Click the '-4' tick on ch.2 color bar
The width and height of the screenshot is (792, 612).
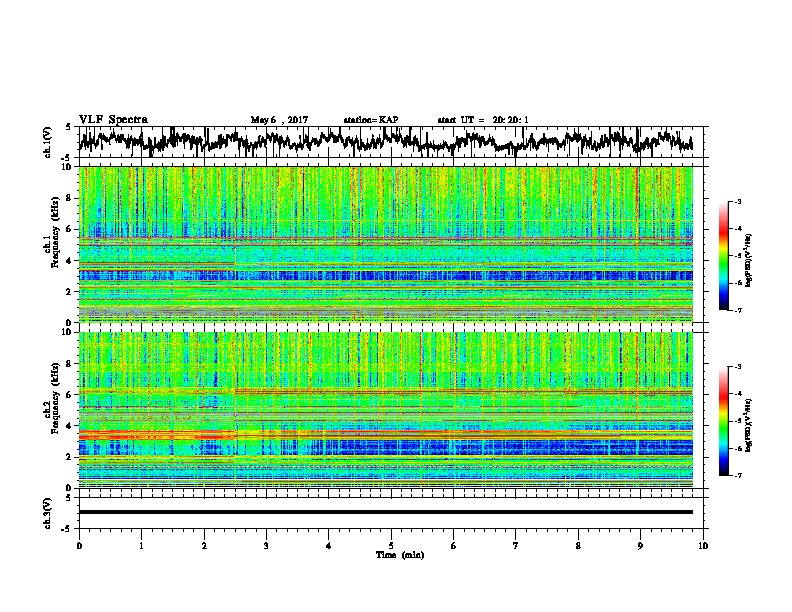tap(738, 393)
